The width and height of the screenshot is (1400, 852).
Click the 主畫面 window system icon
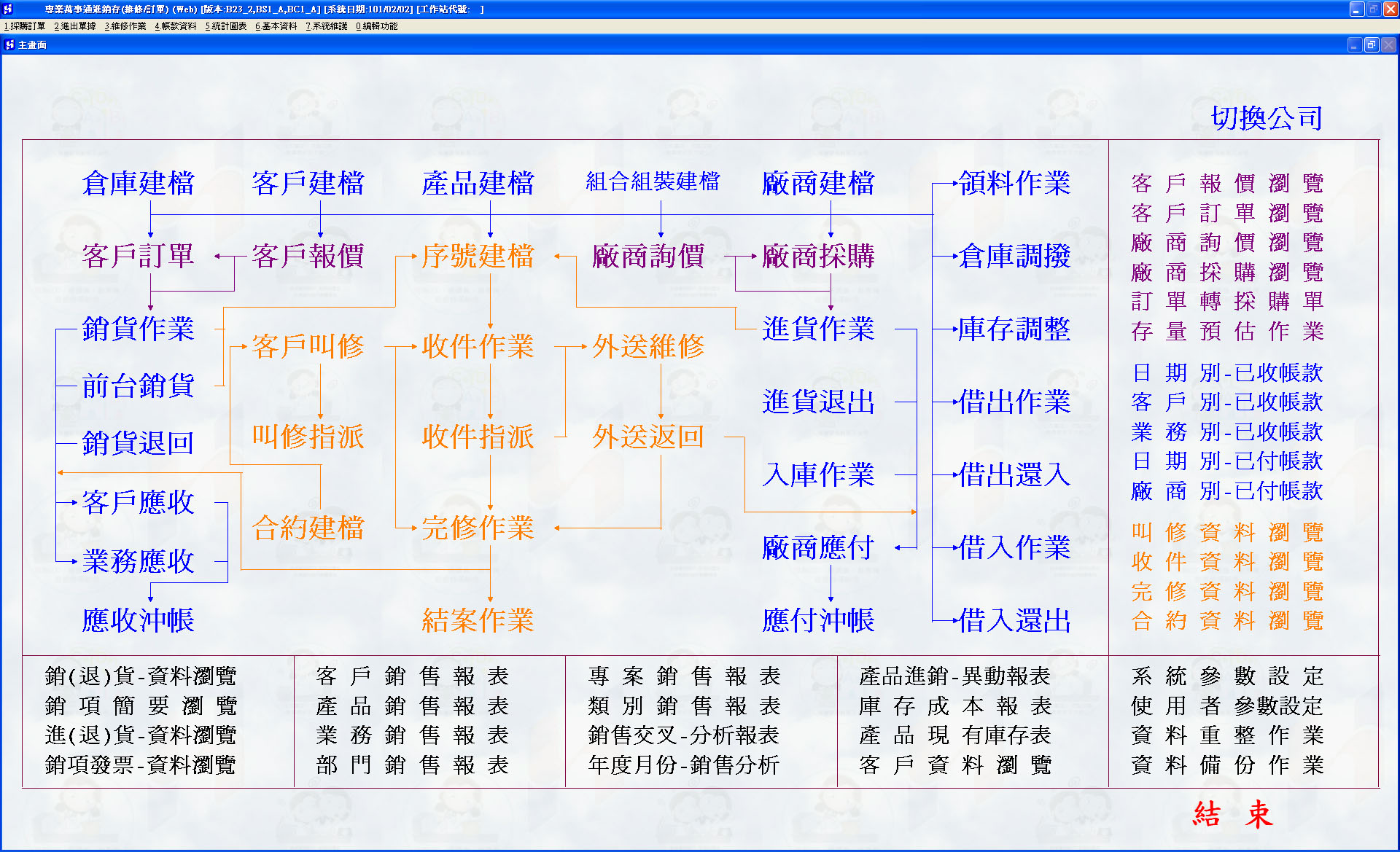(x=9, y=45)
